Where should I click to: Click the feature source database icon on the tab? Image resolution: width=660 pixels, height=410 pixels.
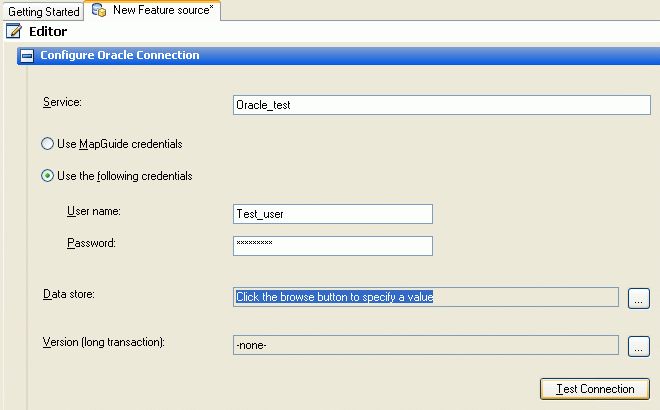[x=99, y=10]
